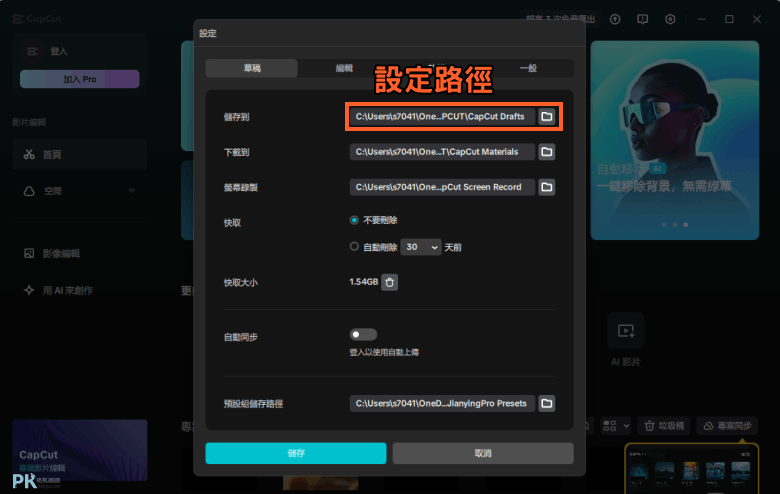Click 取消 button to cancel
The image size is (780, 494).
[x=483, y=453]
